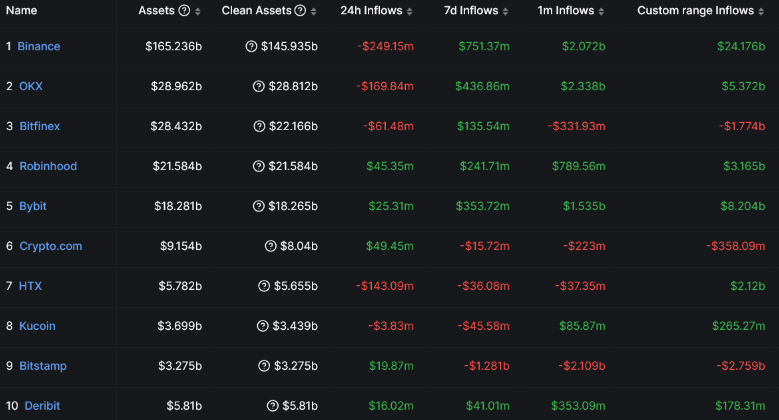The height and width of the screenshot is (420, 779).
Task: Open the Kucoin exchange link
Action: pyautogui.click(x=37, y=326)
